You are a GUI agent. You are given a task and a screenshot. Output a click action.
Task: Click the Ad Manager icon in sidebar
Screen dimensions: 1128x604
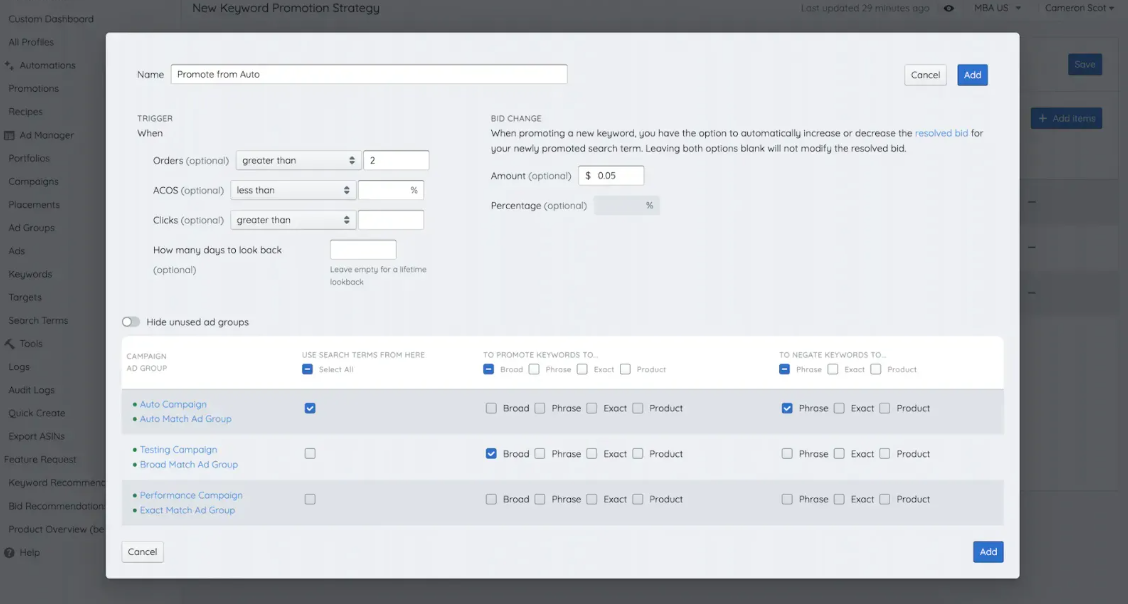[x=9, y=135]
